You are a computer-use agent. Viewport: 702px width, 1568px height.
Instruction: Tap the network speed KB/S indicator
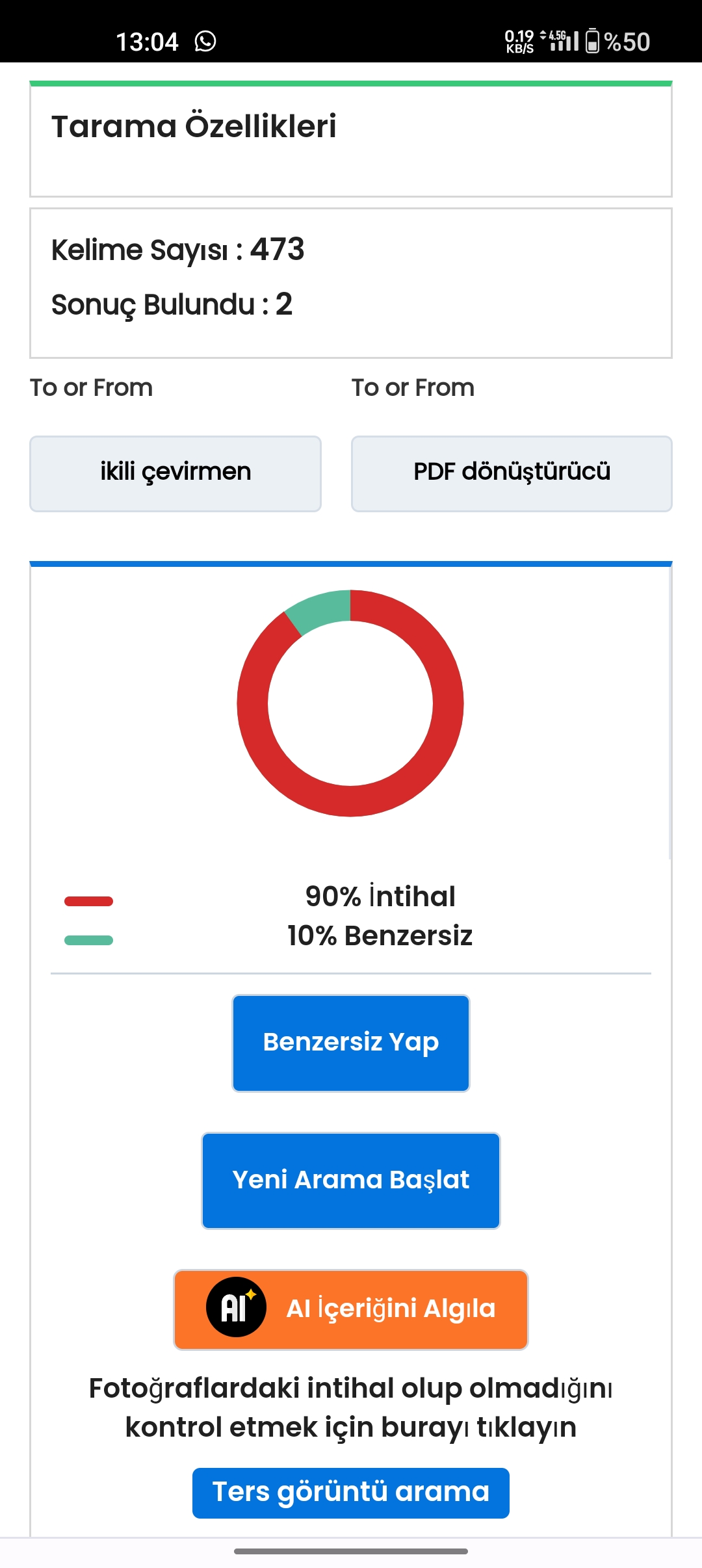519,42
